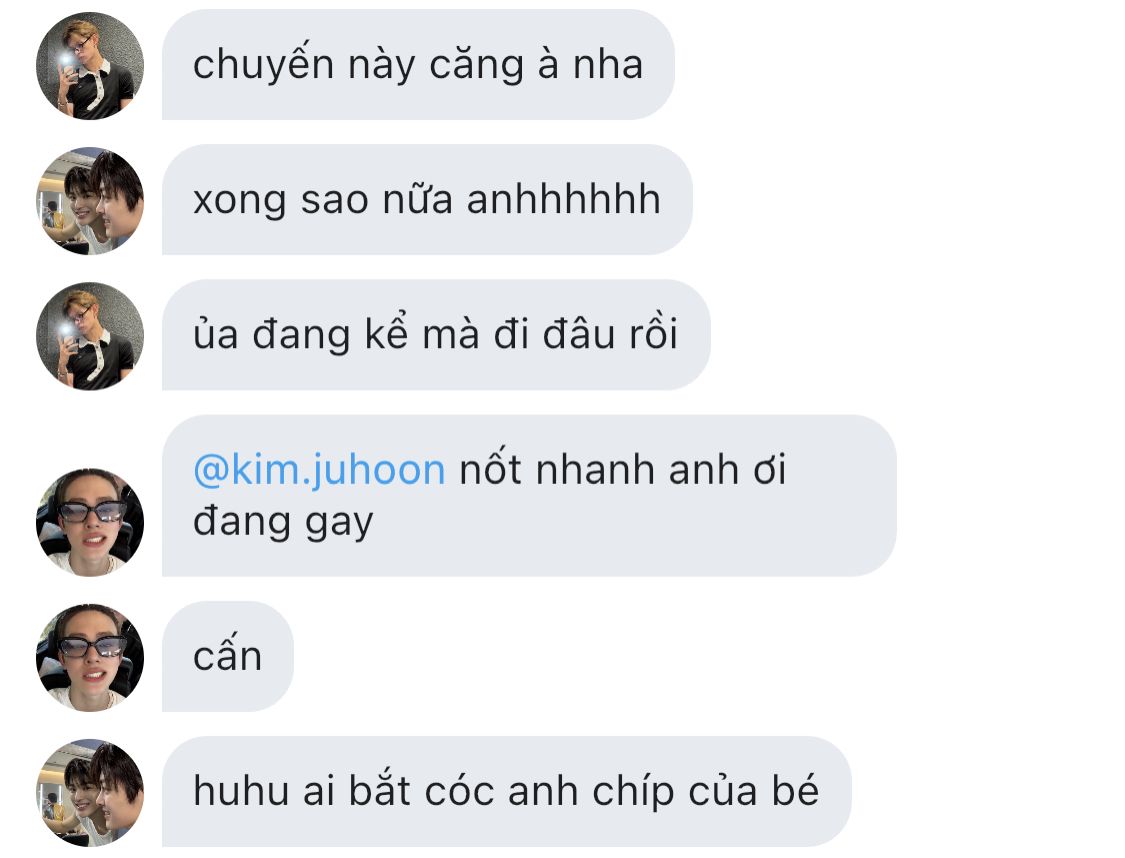Open avatar beside "chuyến này căng à nha"
Image resolution: width=1125 pixels, height=858 pixels.
pyautogui.click(x=90, y=65)
